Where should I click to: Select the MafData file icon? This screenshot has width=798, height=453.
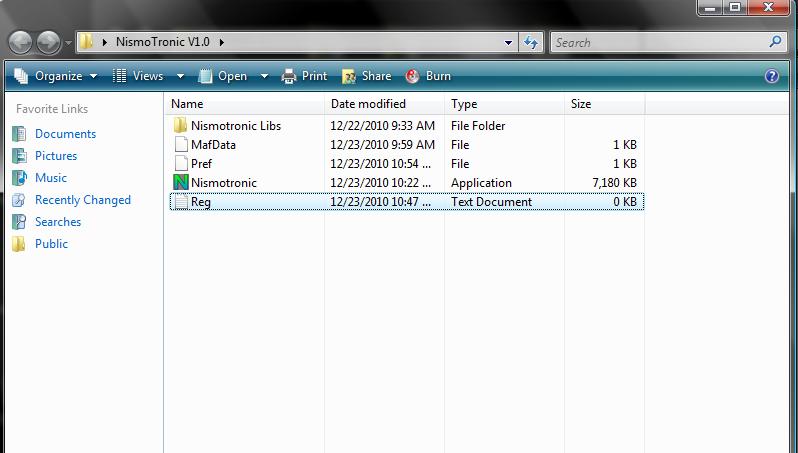coord(180,145)
